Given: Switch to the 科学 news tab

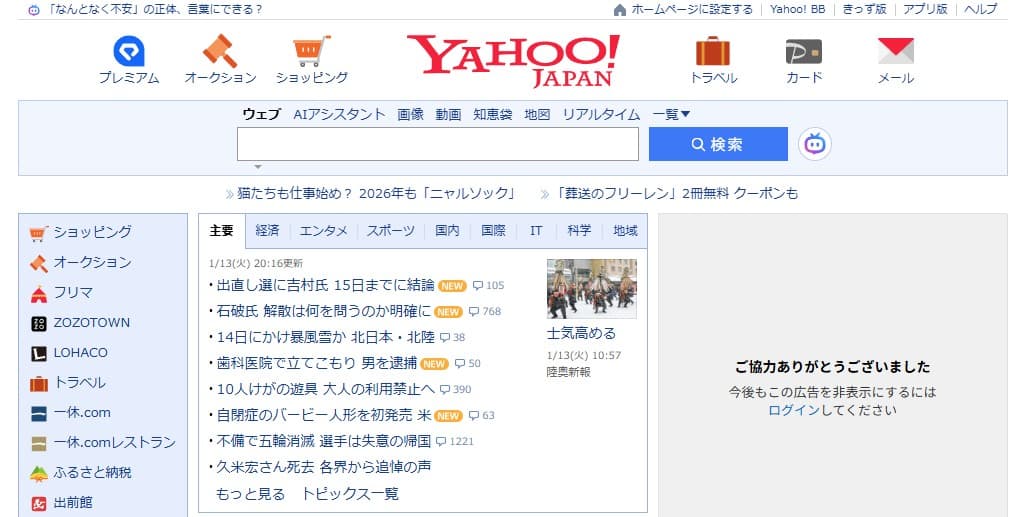Looking at the screenshot, I should (579, 230).
